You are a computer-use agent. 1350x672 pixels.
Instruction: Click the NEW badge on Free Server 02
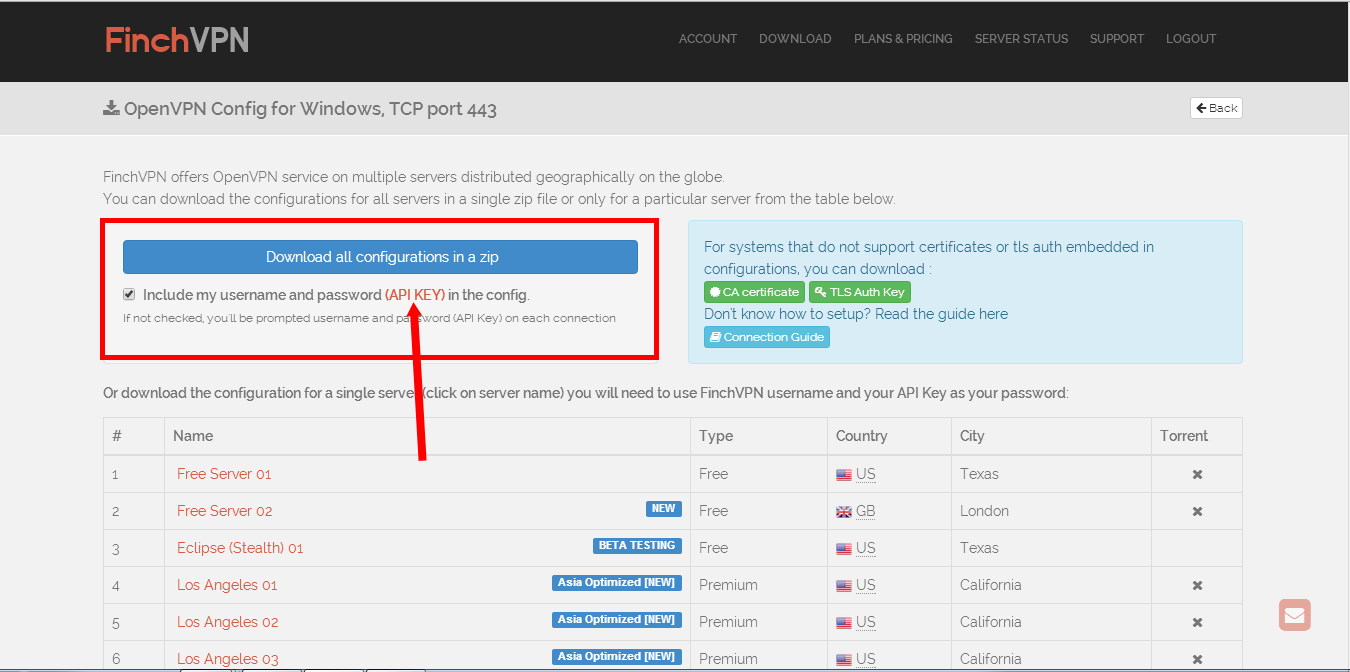point(664,509)
